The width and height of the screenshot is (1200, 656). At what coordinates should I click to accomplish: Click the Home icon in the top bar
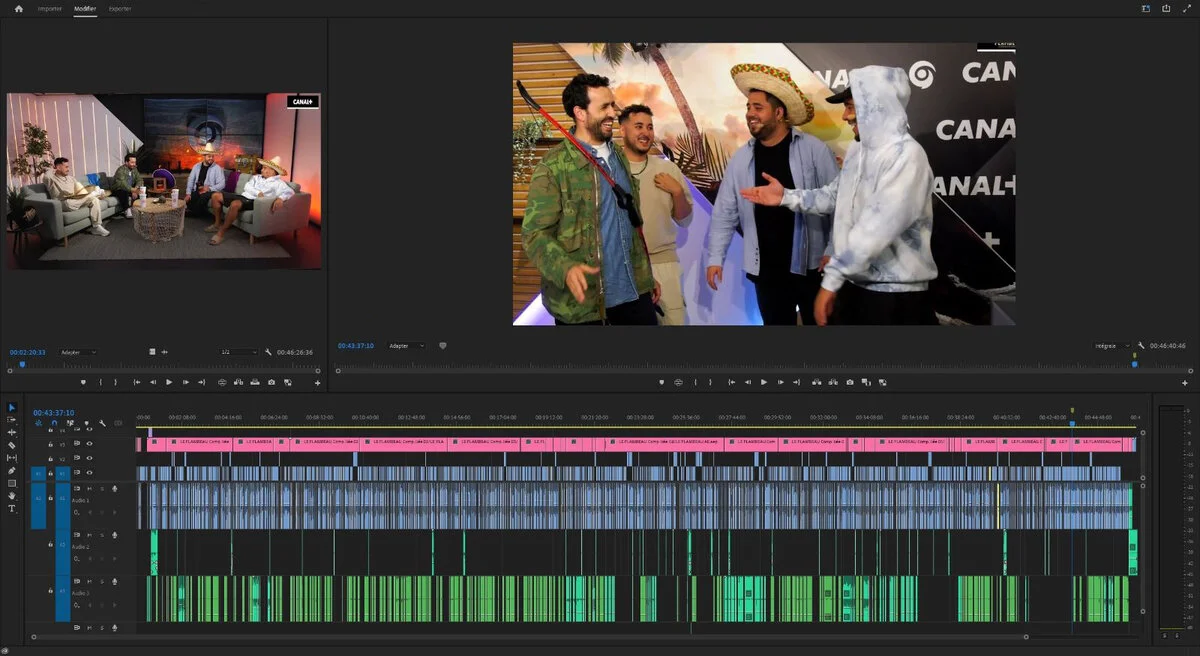pyautogui.click(x=18, y=9)
